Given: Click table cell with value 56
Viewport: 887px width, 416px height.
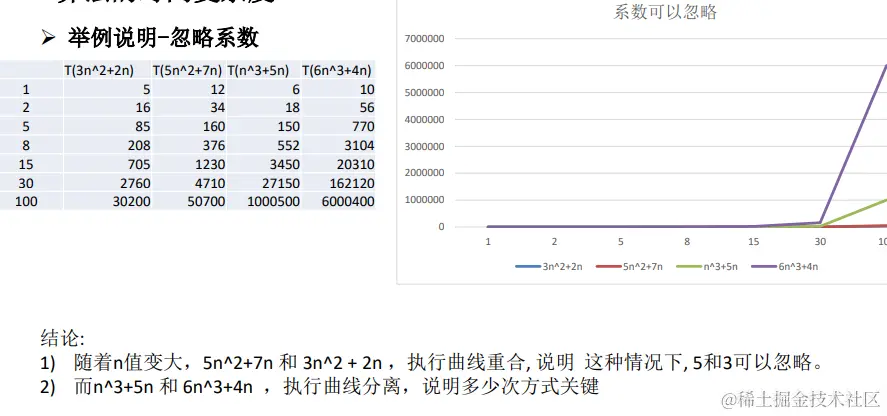Looking at the screenshot, I should tap(367, 108).
